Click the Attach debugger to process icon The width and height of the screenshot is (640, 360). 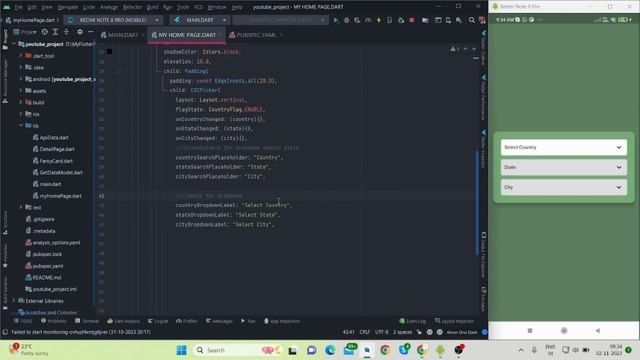point(400,20)
